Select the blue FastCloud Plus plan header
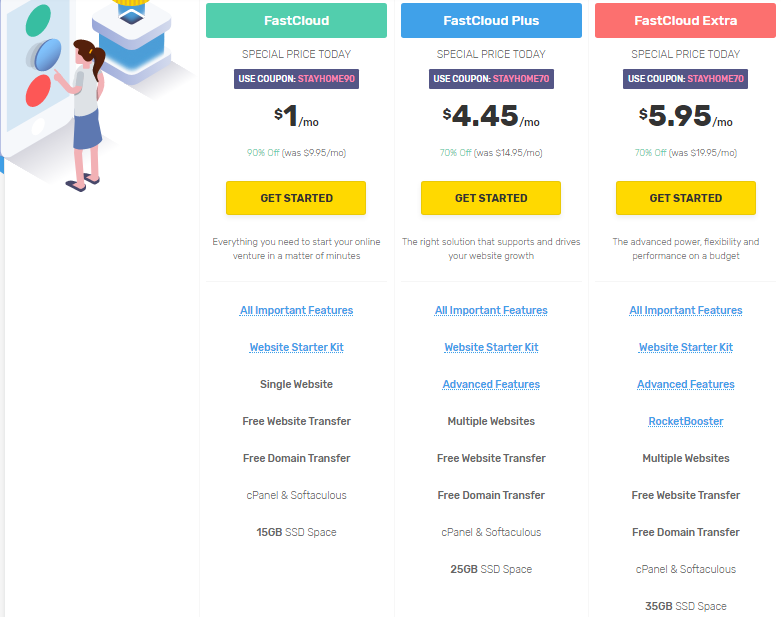 pos(491,20)
